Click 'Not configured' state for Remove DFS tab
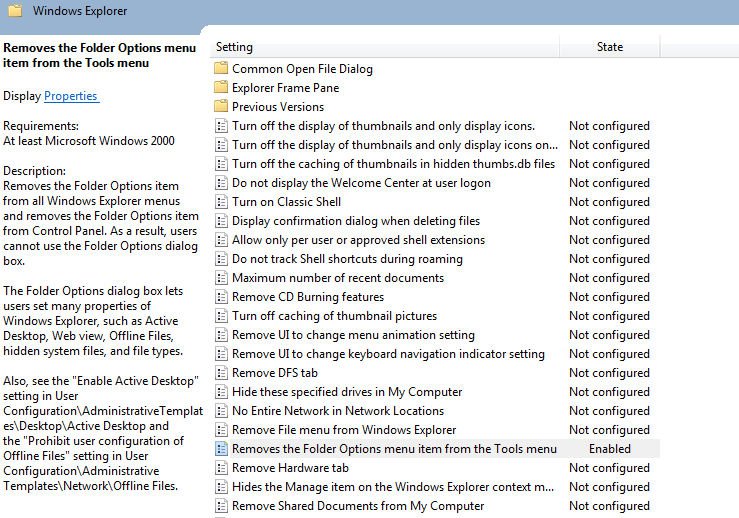Viewport: 739px width, 518px height. tap(609, 373)
